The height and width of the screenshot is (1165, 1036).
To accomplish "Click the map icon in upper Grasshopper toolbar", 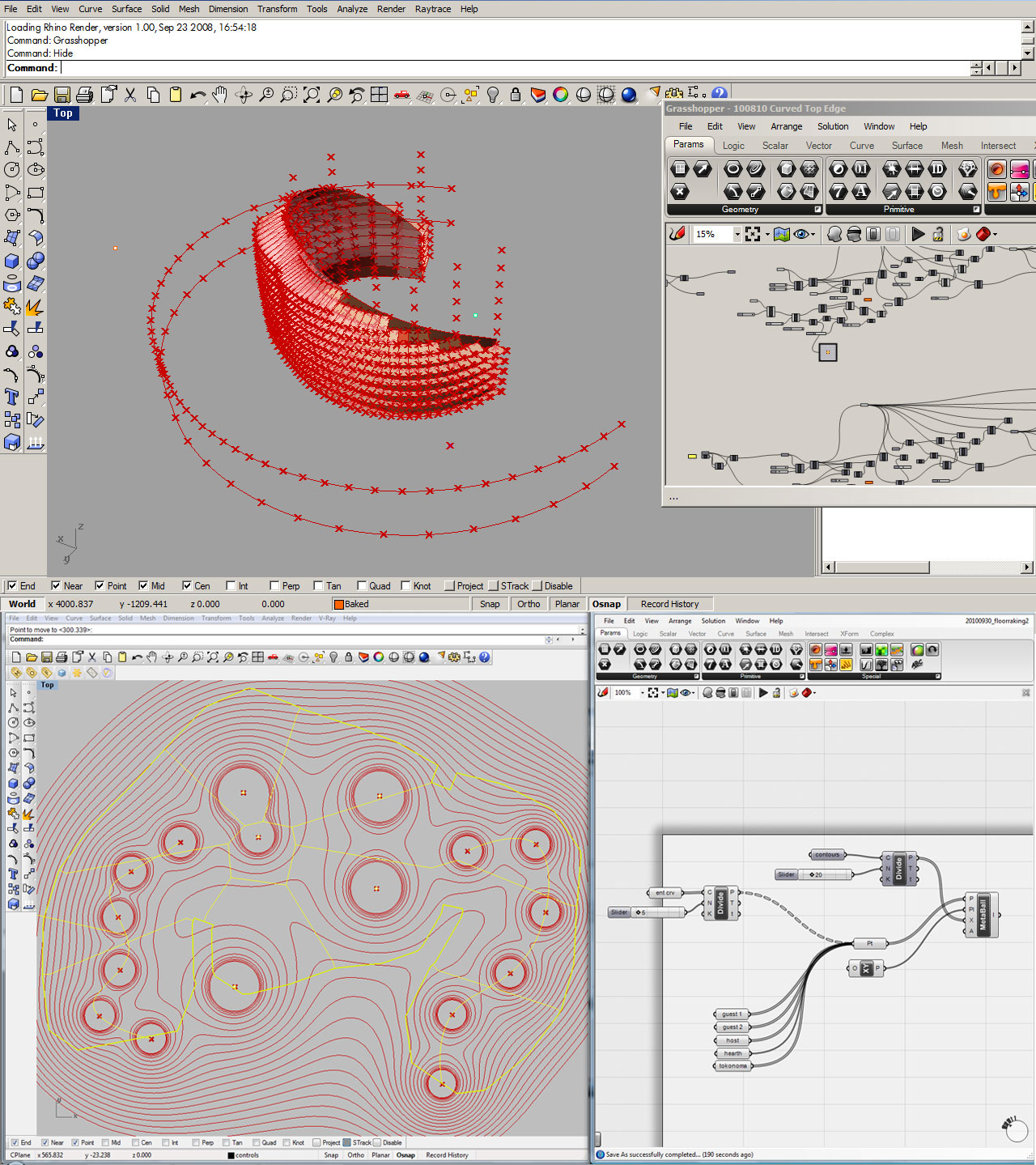I will tap(781, 234).
